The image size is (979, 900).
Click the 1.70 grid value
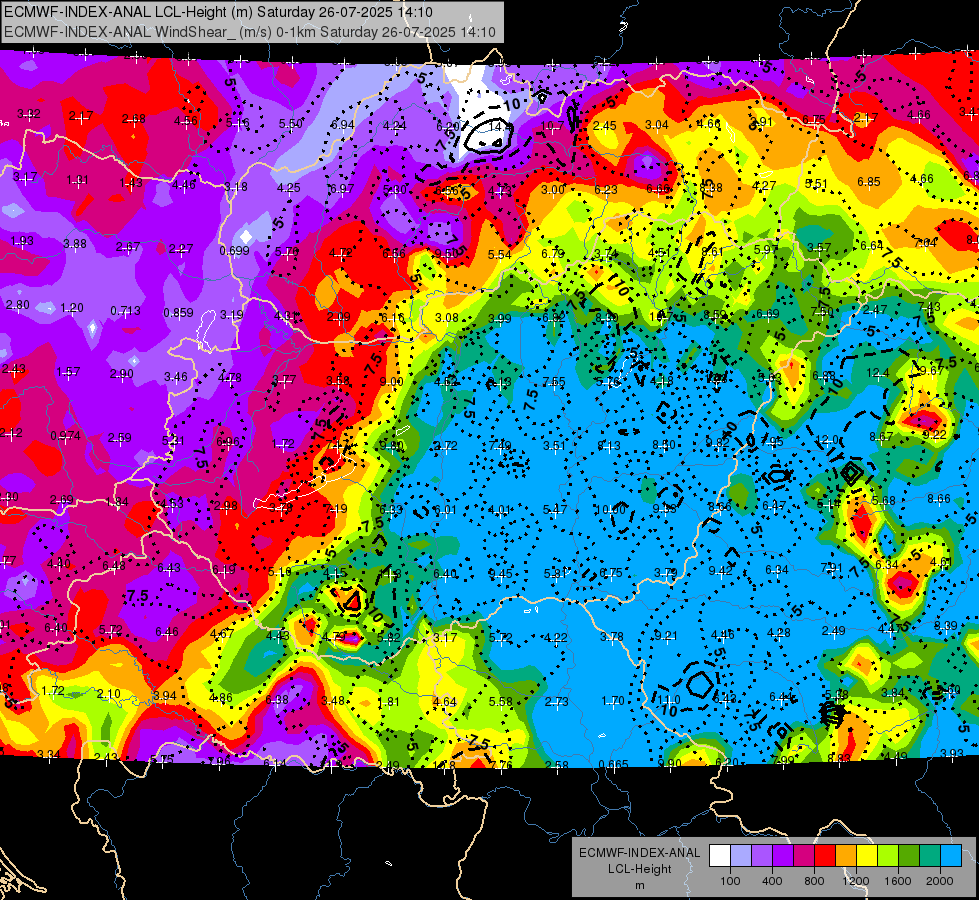612,701
